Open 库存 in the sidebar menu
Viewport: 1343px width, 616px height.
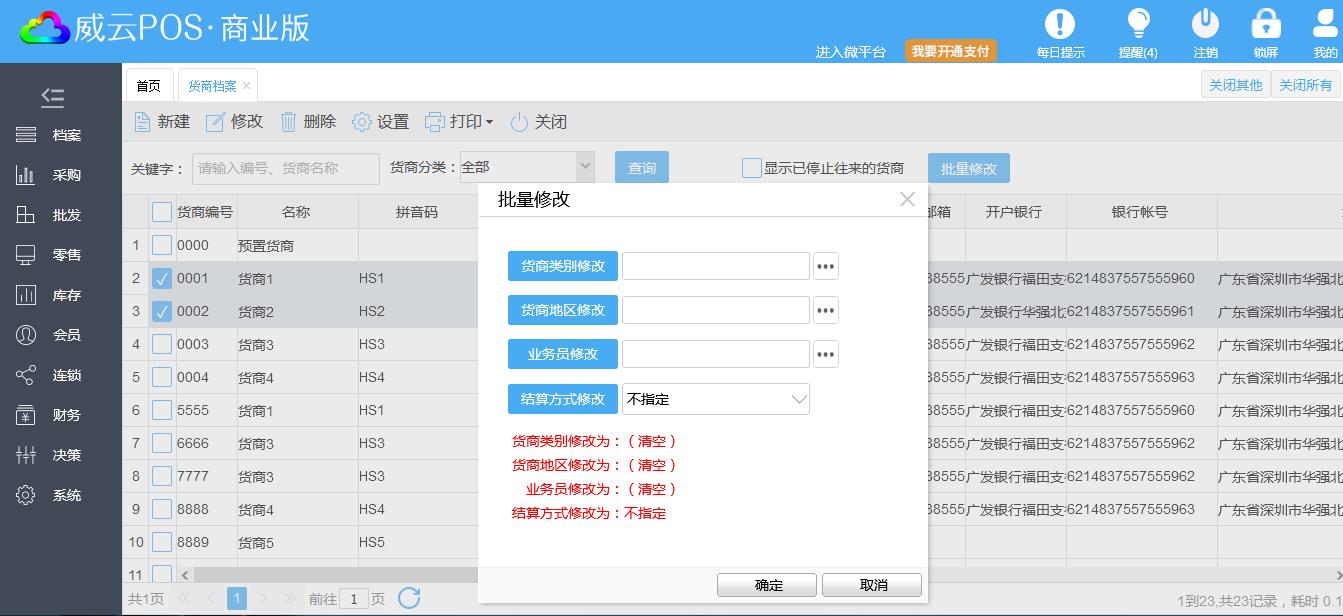pyautogui.click(x=66, y=295)
